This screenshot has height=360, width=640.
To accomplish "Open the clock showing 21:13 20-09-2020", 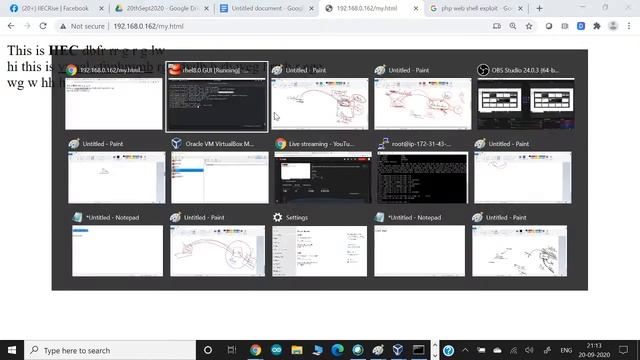I will click(x=594, y=350).
